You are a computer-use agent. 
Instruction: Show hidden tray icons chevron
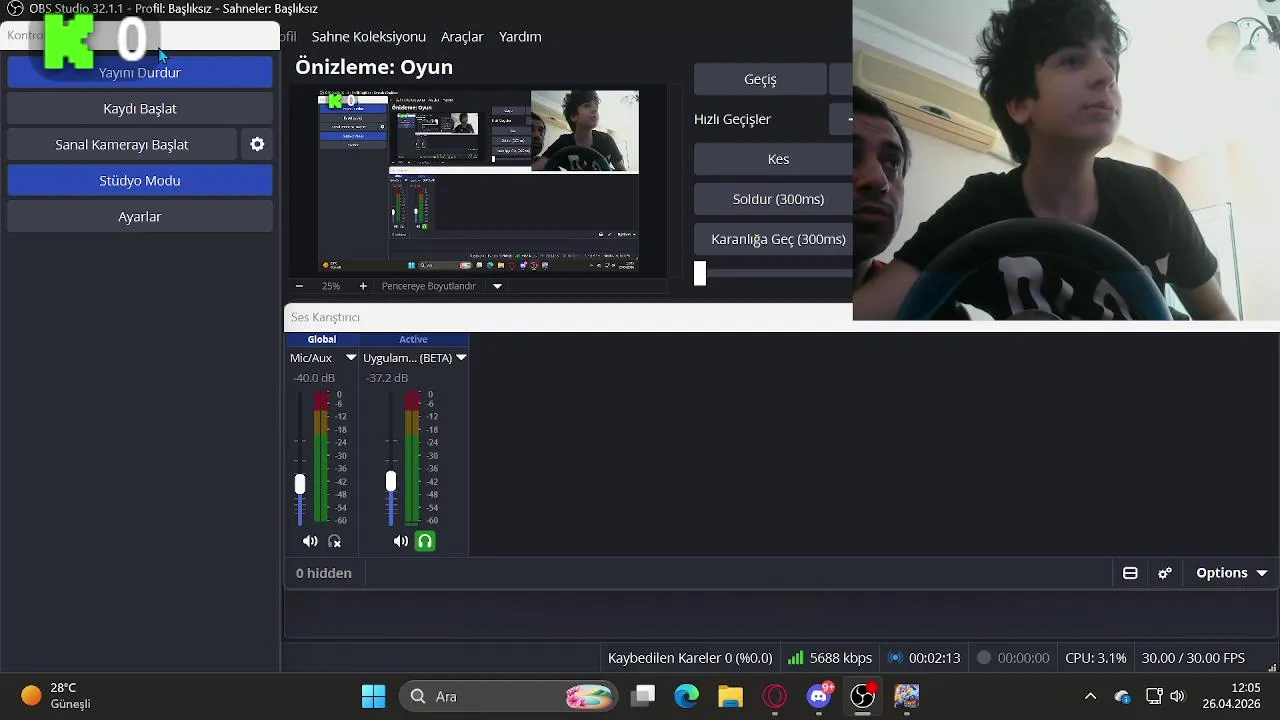pos(1091,696)
